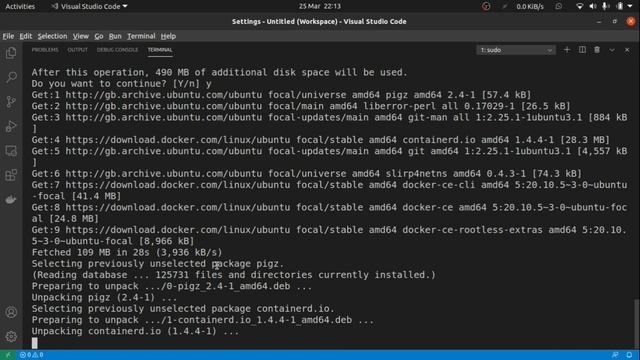This screenshot has width=640, height=360.
Task: Open the Terminal menu
Action: (141, 36)
